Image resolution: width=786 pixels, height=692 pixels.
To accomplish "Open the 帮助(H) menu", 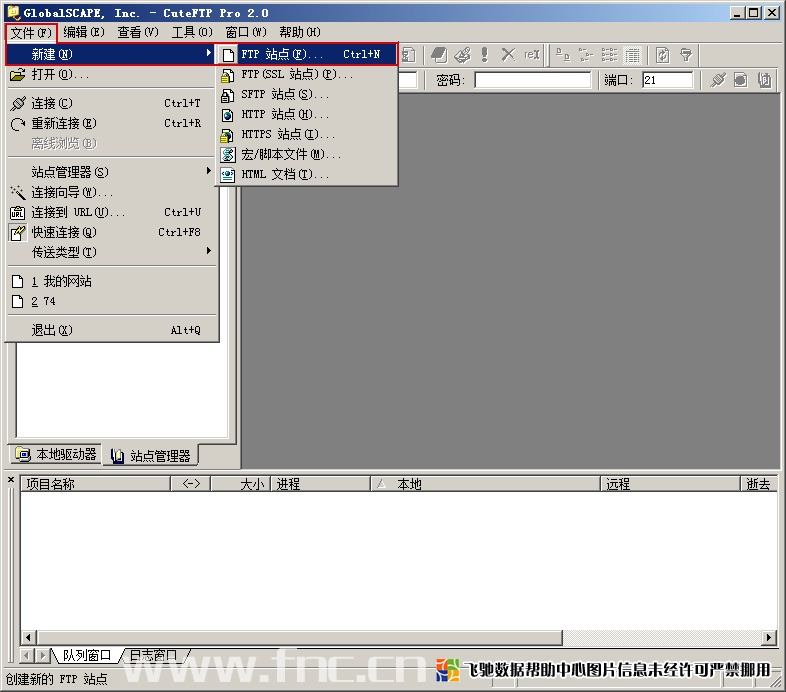I will coord(300,33).
